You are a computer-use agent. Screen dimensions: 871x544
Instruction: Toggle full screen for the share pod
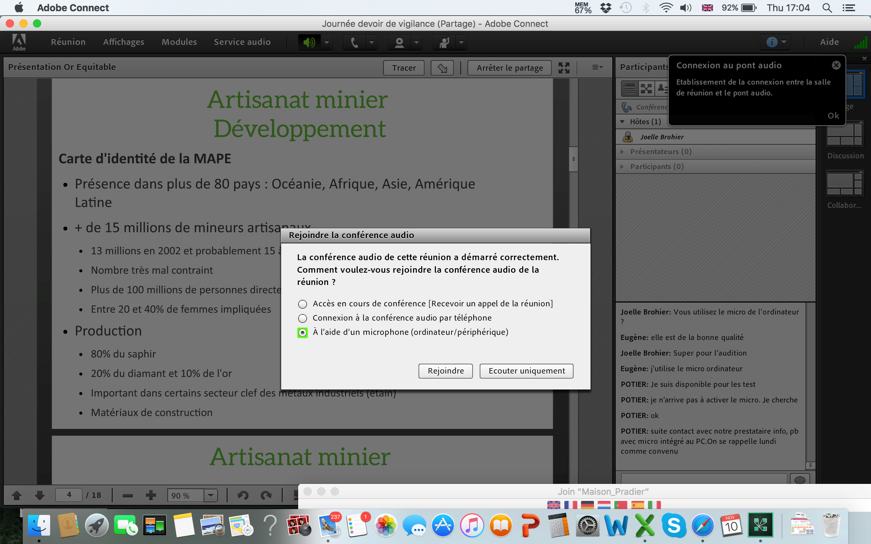[x=564, y=68]
